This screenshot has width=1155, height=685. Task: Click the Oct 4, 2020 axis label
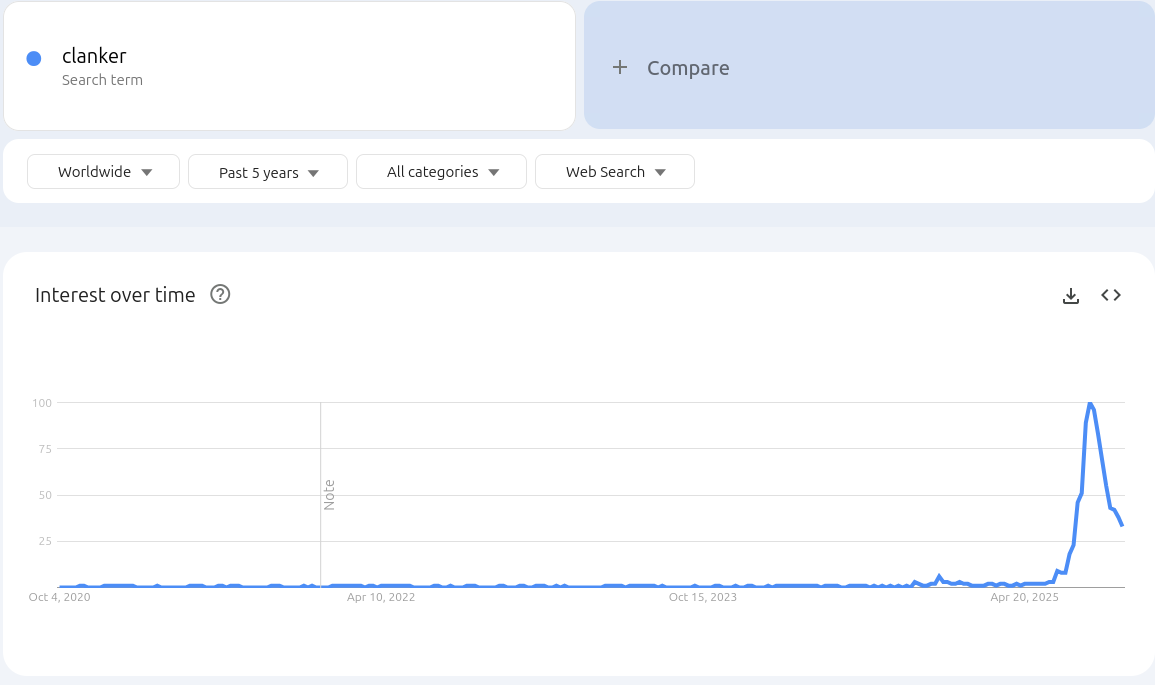(60, 597)
